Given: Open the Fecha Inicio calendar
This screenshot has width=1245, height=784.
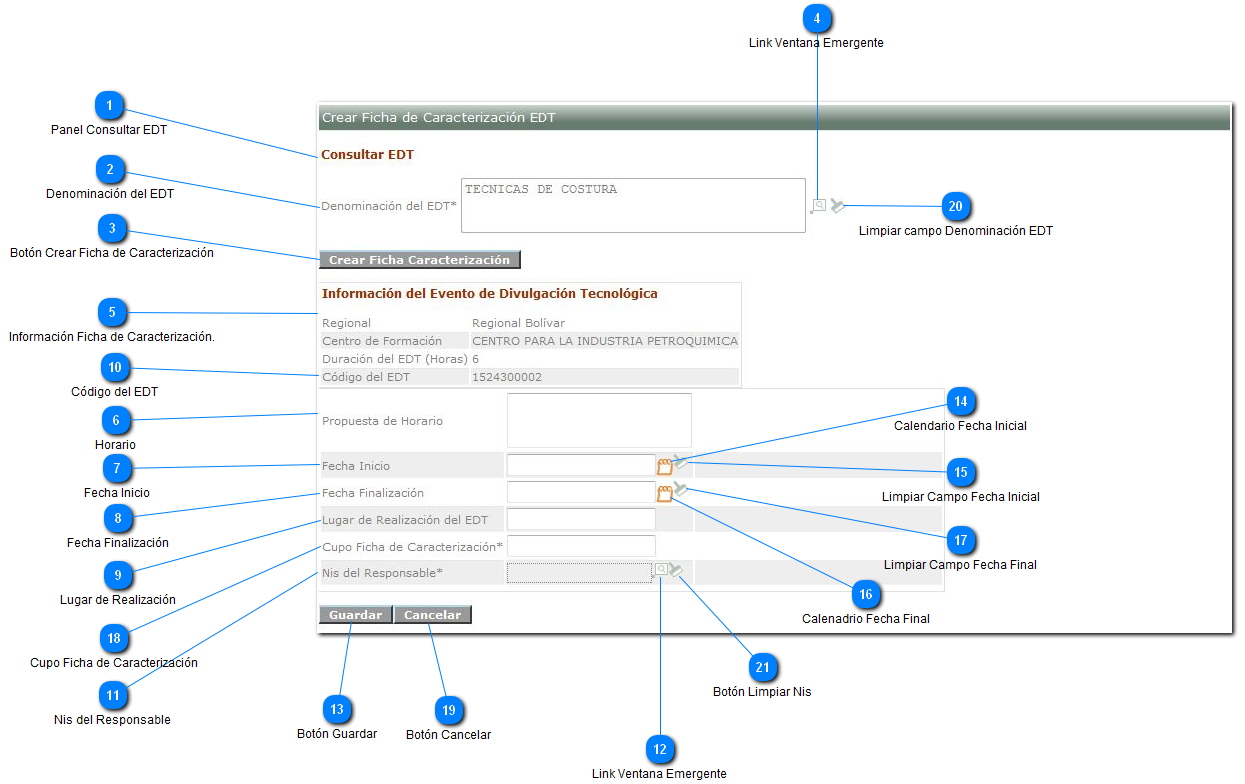Looking at the screenshot, I should coord(664,466).
